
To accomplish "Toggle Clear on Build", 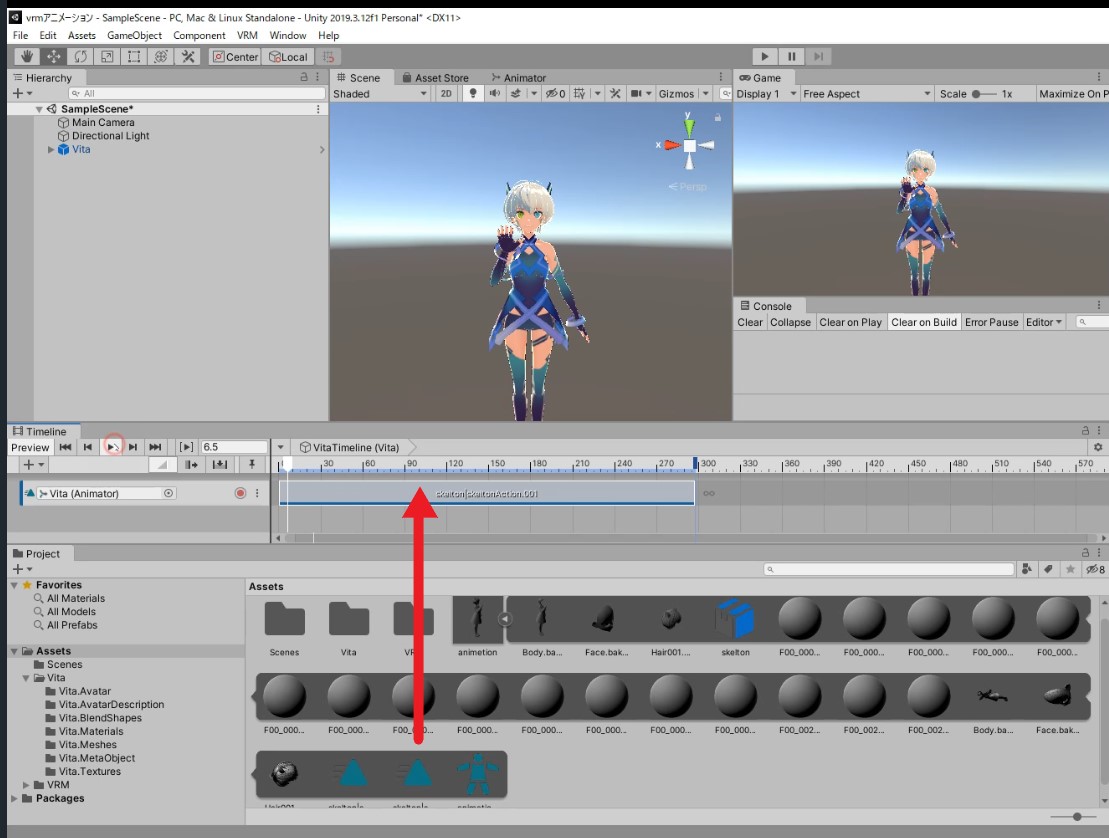I will point(924,322).
